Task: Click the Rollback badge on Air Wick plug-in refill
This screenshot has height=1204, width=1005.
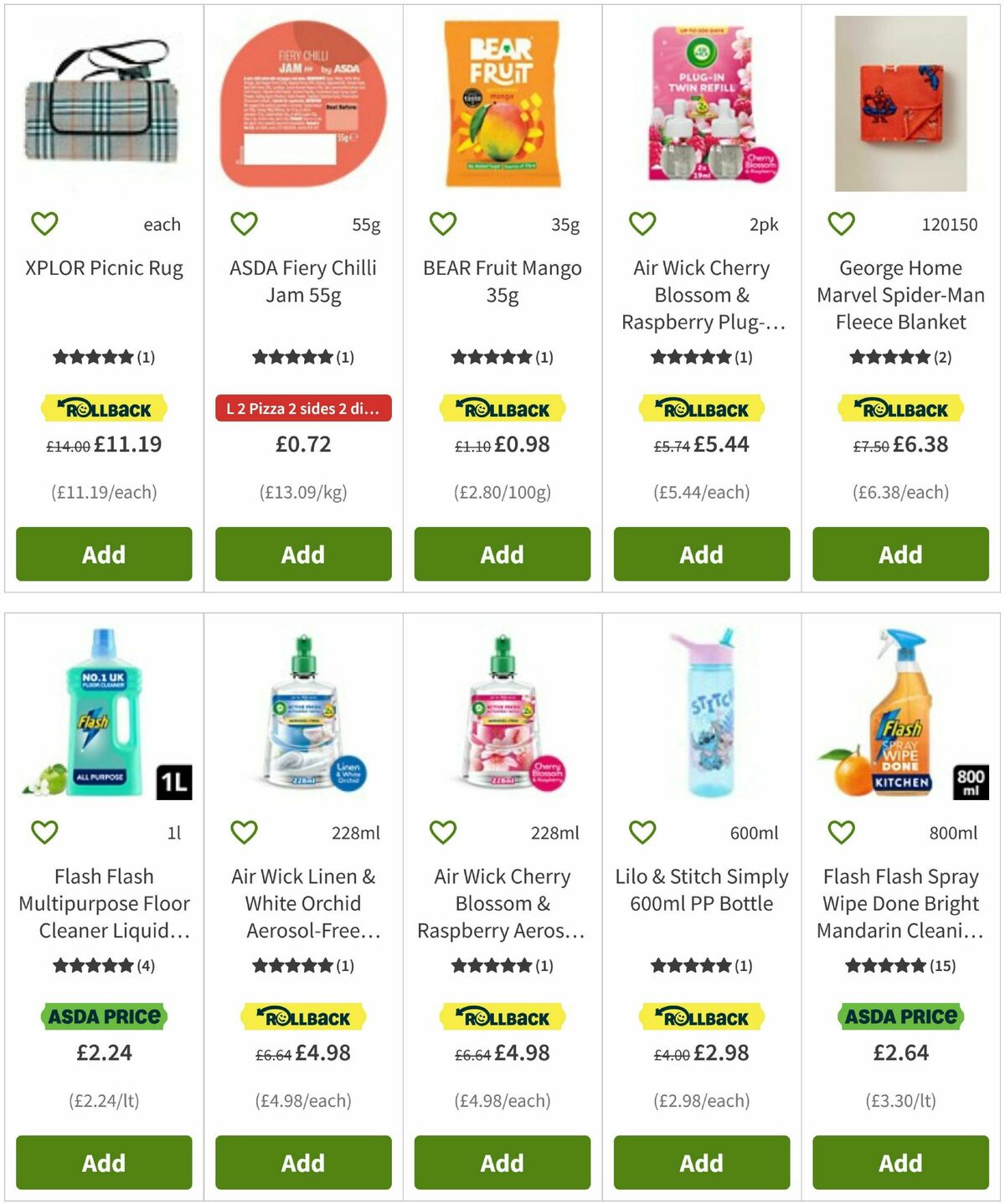Action: (x=700, y=410)
